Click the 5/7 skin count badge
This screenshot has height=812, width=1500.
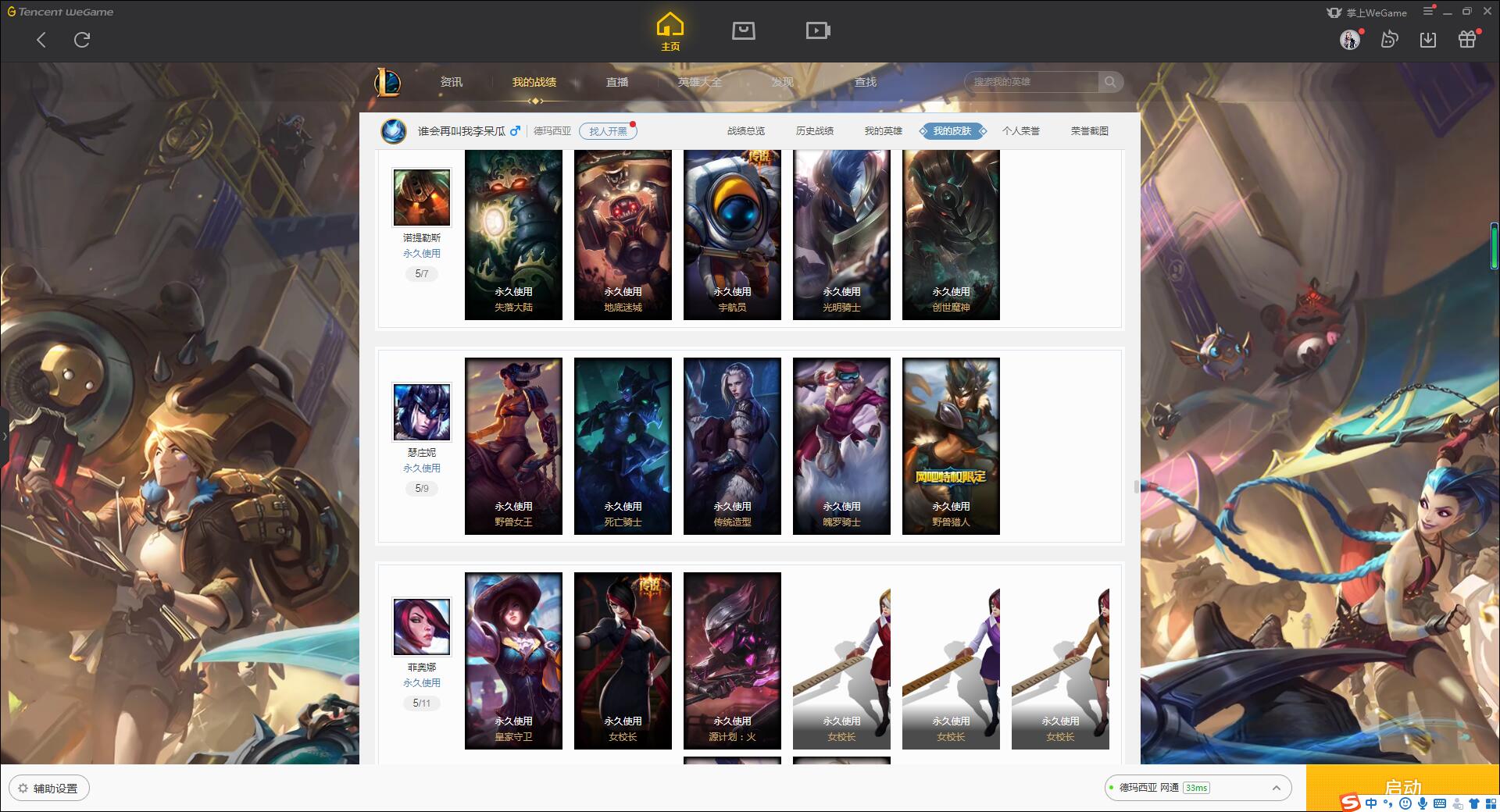(x=422, y=274)
